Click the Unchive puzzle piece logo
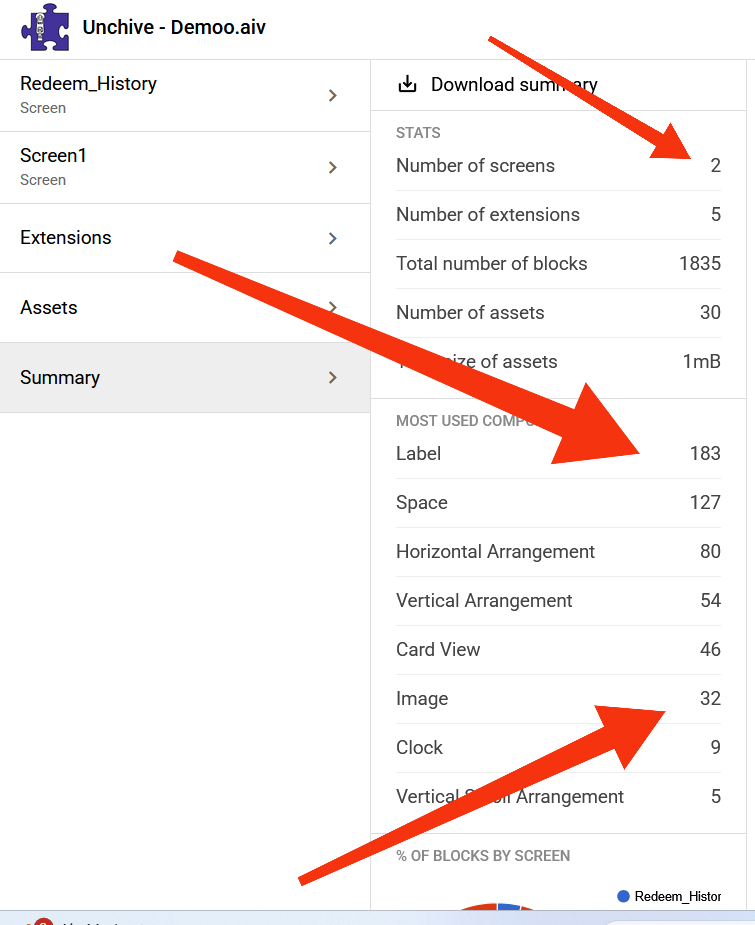This screenshot has width=755, height=925. 45,28
